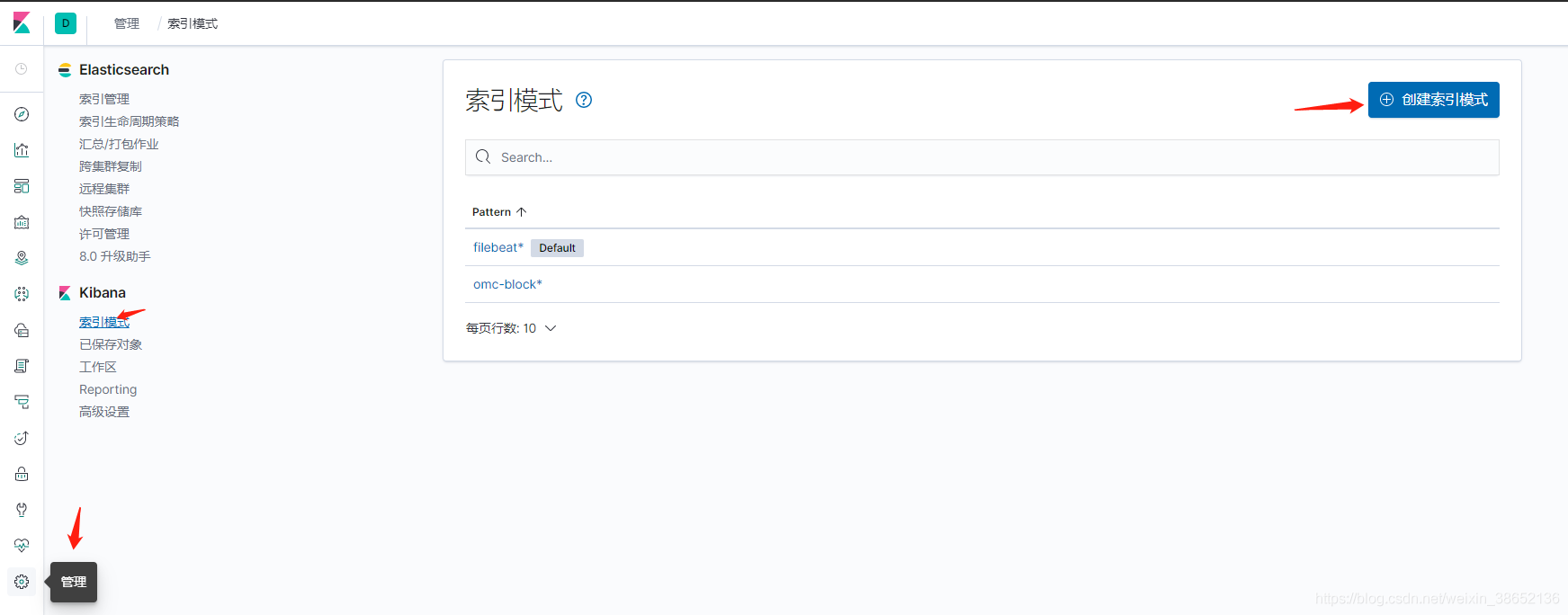This screenshot has height=615, width=1568.
Task: Click the Kibana section logo icon
Action: (65, 293)
